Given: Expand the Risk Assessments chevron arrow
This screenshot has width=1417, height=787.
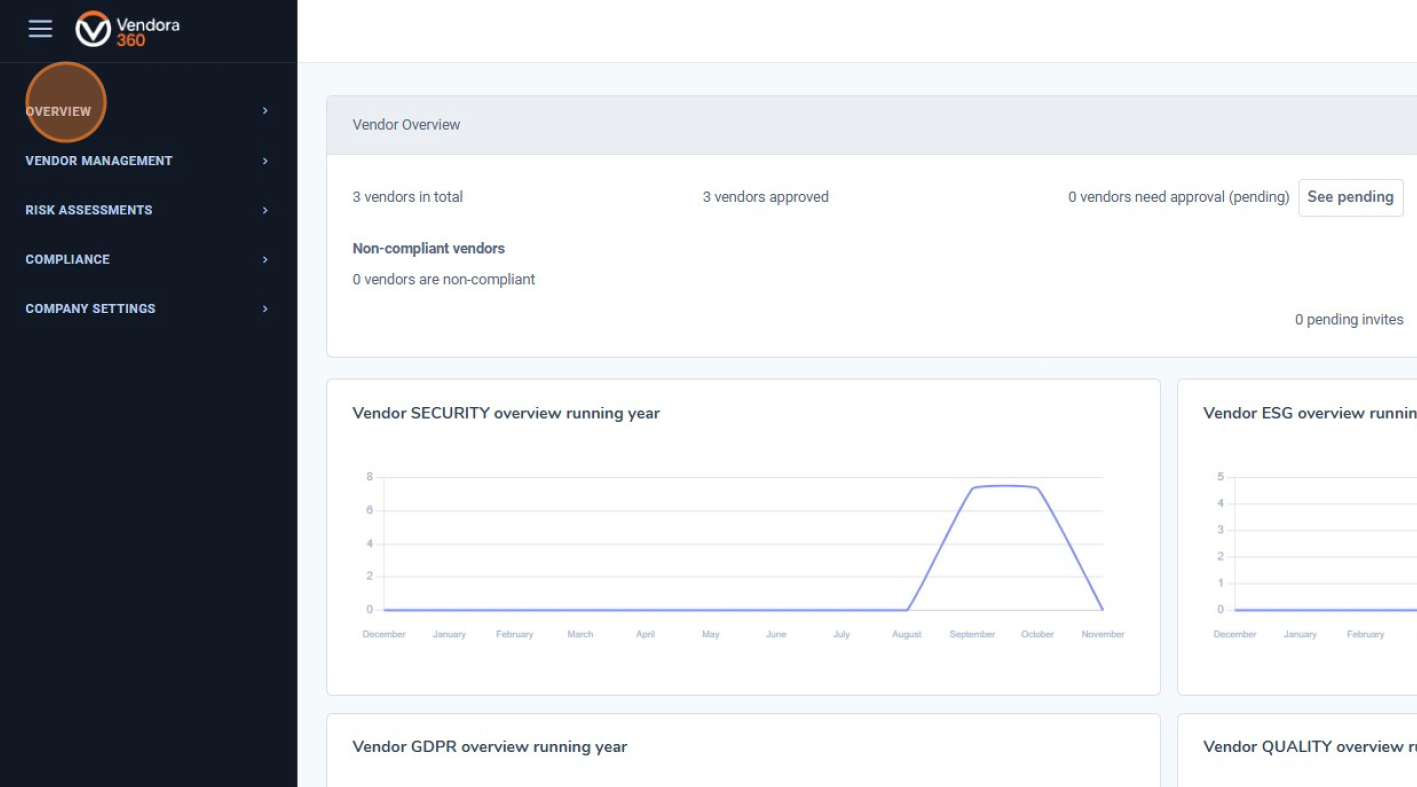Looking at the screenshot, I should point(265,210).
